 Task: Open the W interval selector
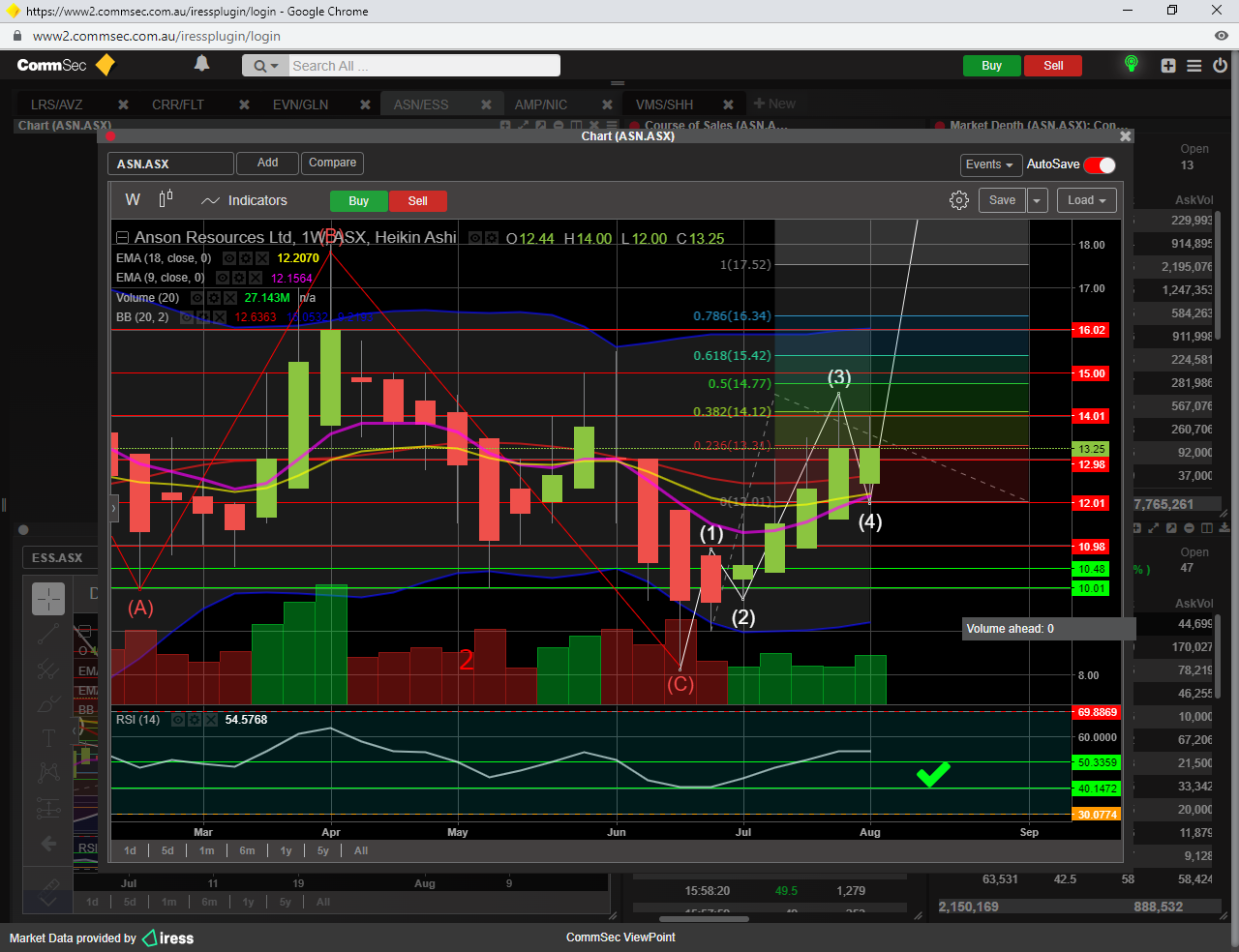pos(133,199)
